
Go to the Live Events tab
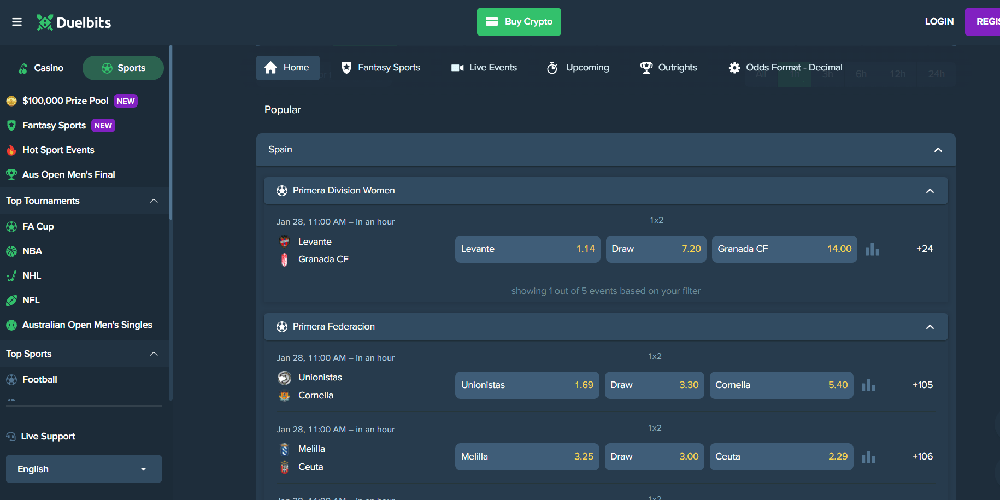pos(484,68)
